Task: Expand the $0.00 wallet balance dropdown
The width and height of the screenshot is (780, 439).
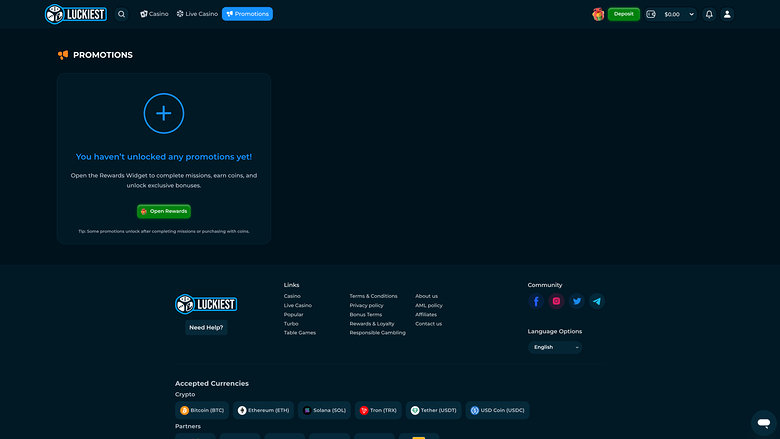Action: click(691, 14)
